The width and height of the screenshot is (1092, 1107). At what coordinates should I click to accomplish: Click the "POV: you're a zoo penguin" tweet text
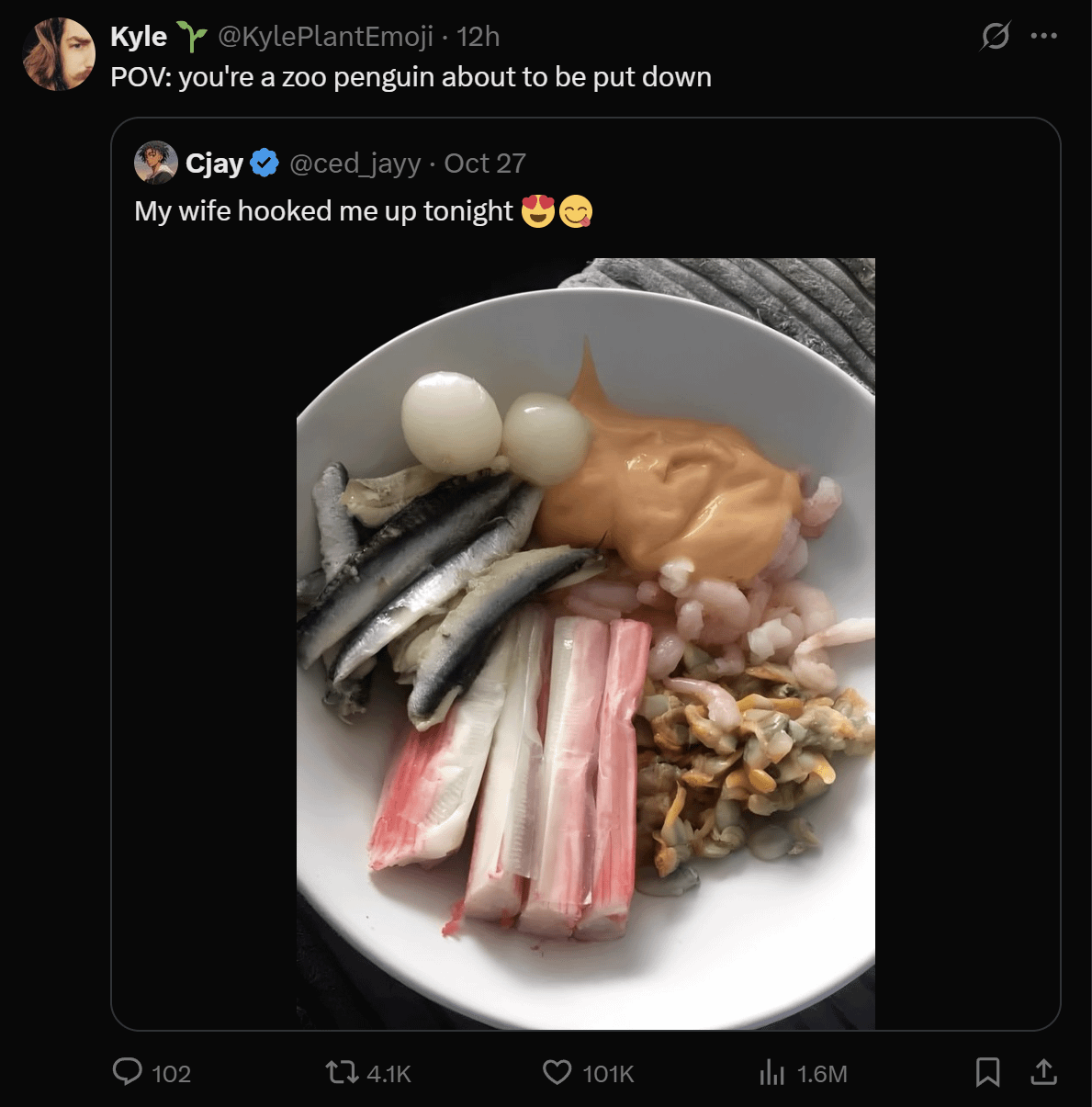pyautogui.click(x=411, y=77)
